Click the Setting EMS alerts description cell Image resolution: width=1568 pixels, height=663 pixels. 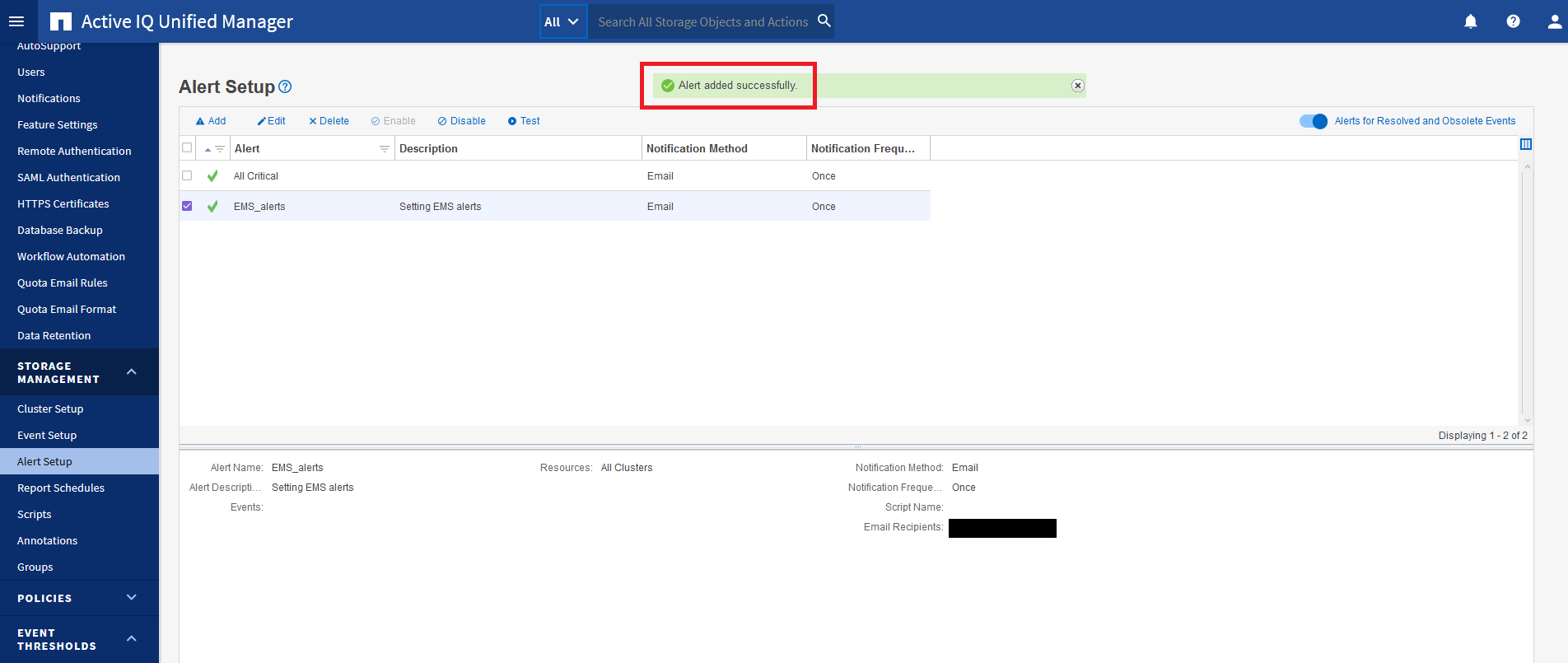(x=441, y=207)
